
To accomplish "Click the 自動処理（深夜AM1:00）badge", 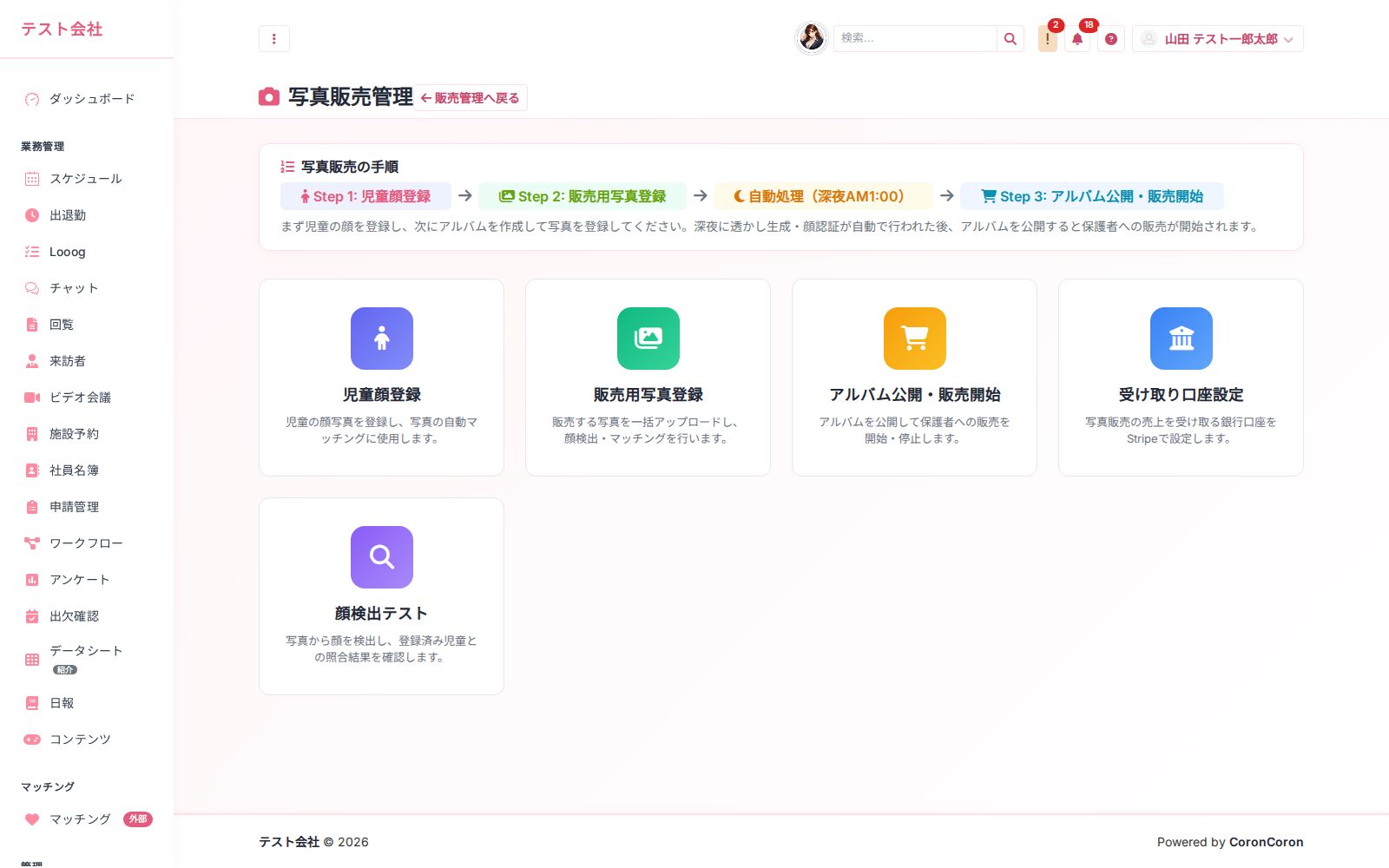I will [x=823, y=196].
